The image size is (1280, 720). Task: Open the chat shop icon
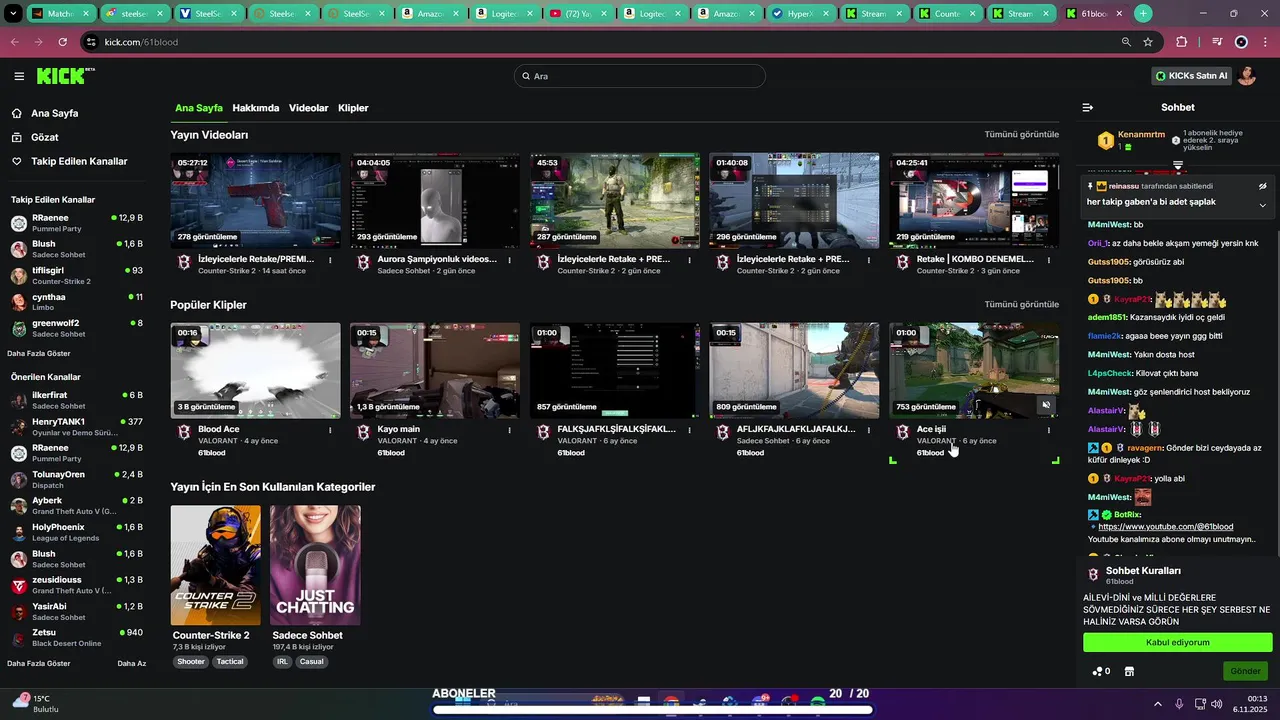pos(1130,671)
